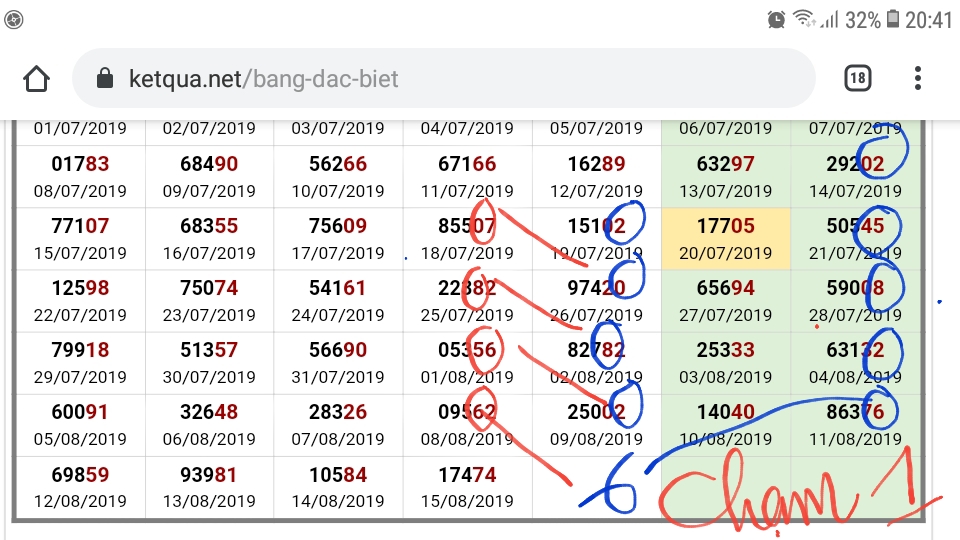Tap the result number 93981
The image size is (960, 540).
(x=209, y=474)
